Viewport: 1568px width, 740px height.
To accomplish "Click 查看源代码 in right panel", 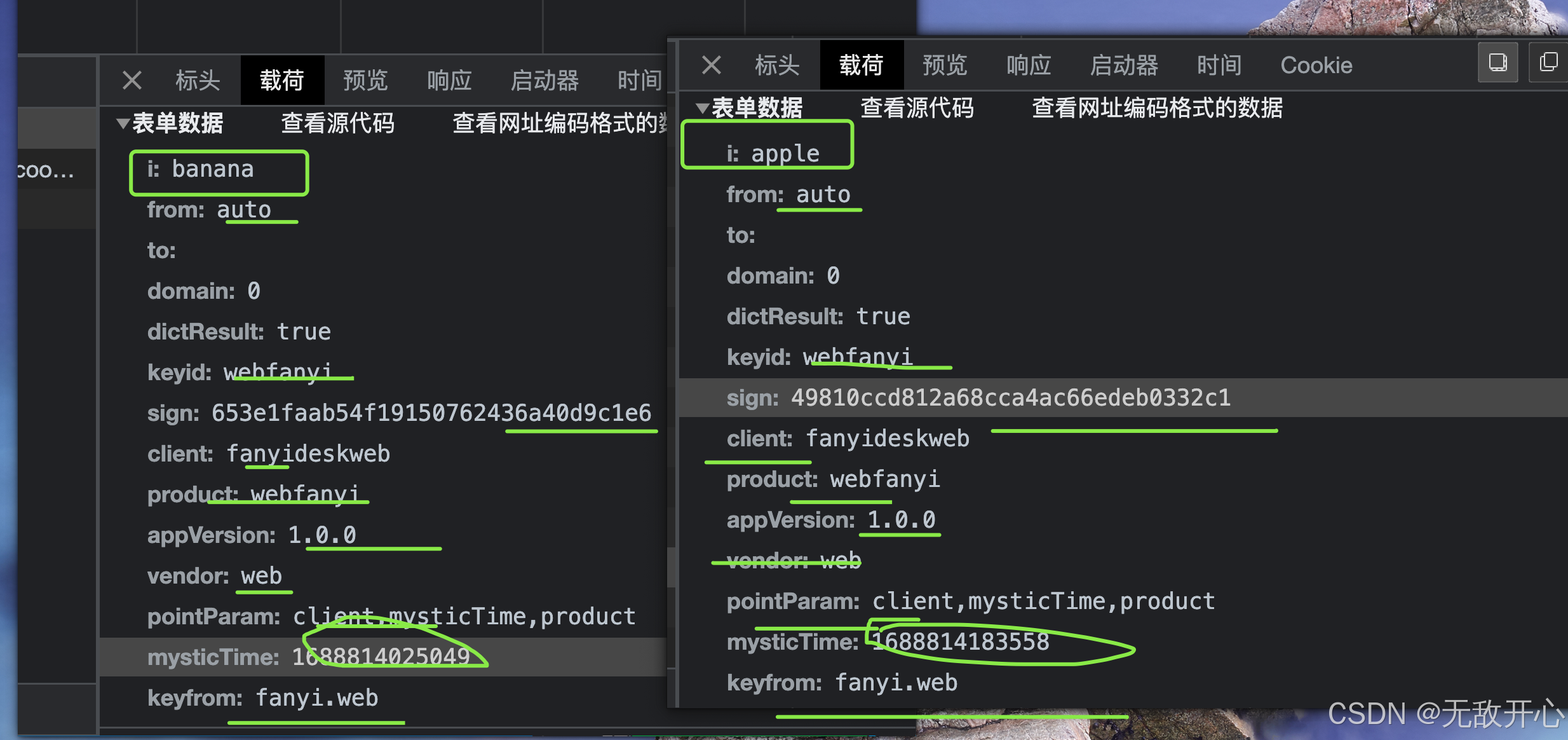I will pyautogui.click(x=917, y=108).
